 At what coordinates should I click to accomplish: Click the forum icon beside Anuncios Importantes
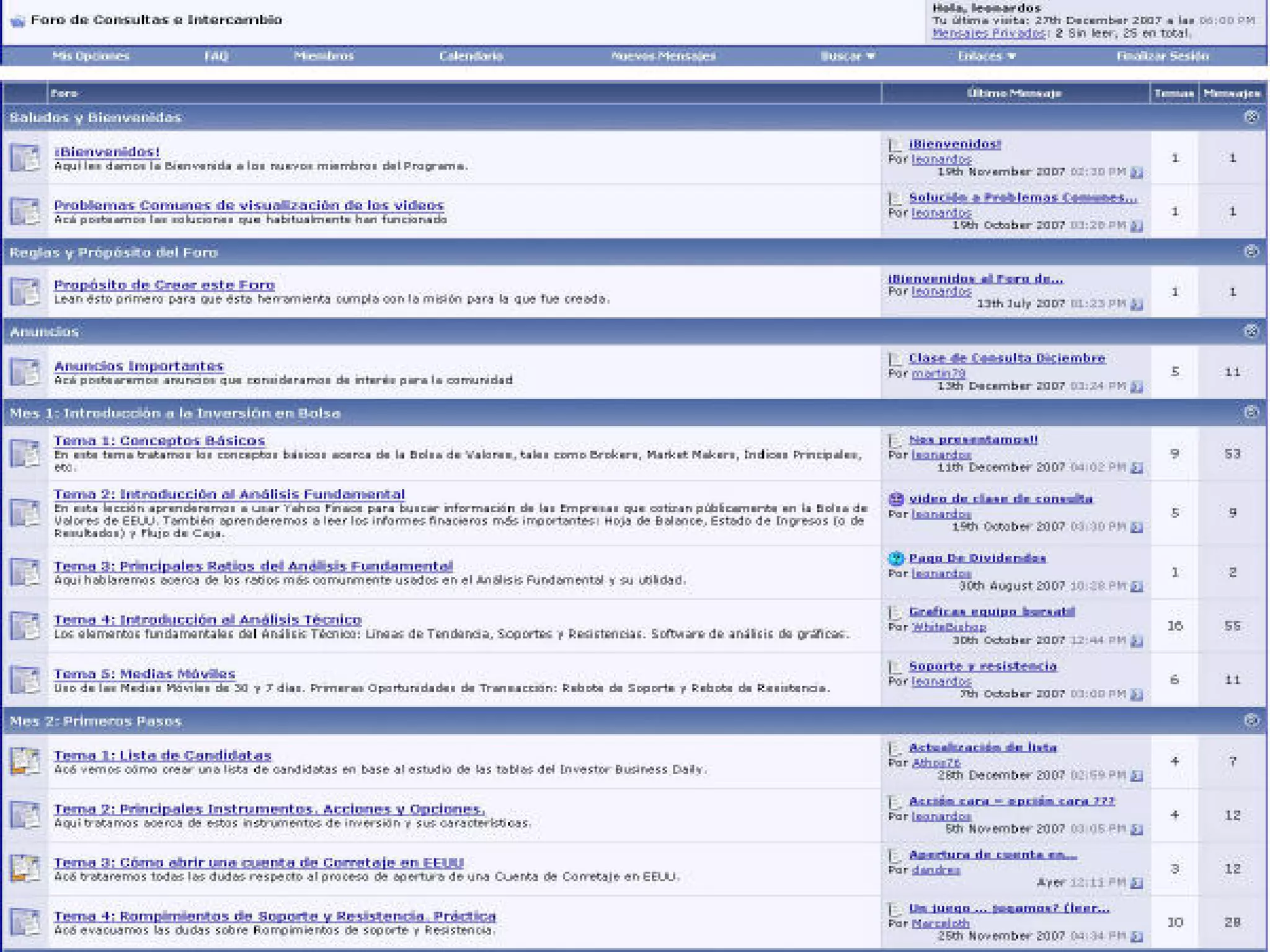click(x=25, y=371)
